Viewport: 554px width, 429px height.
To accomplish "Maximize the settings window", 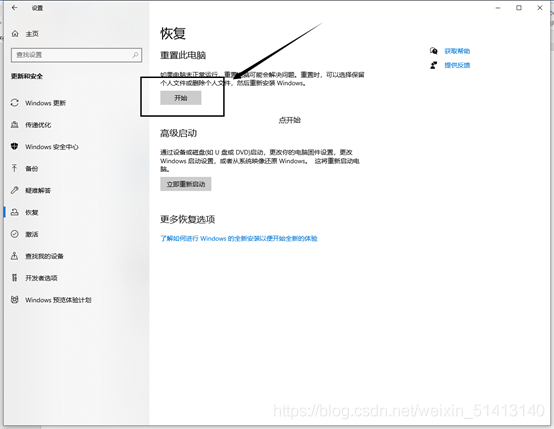I will click(519, 8).
